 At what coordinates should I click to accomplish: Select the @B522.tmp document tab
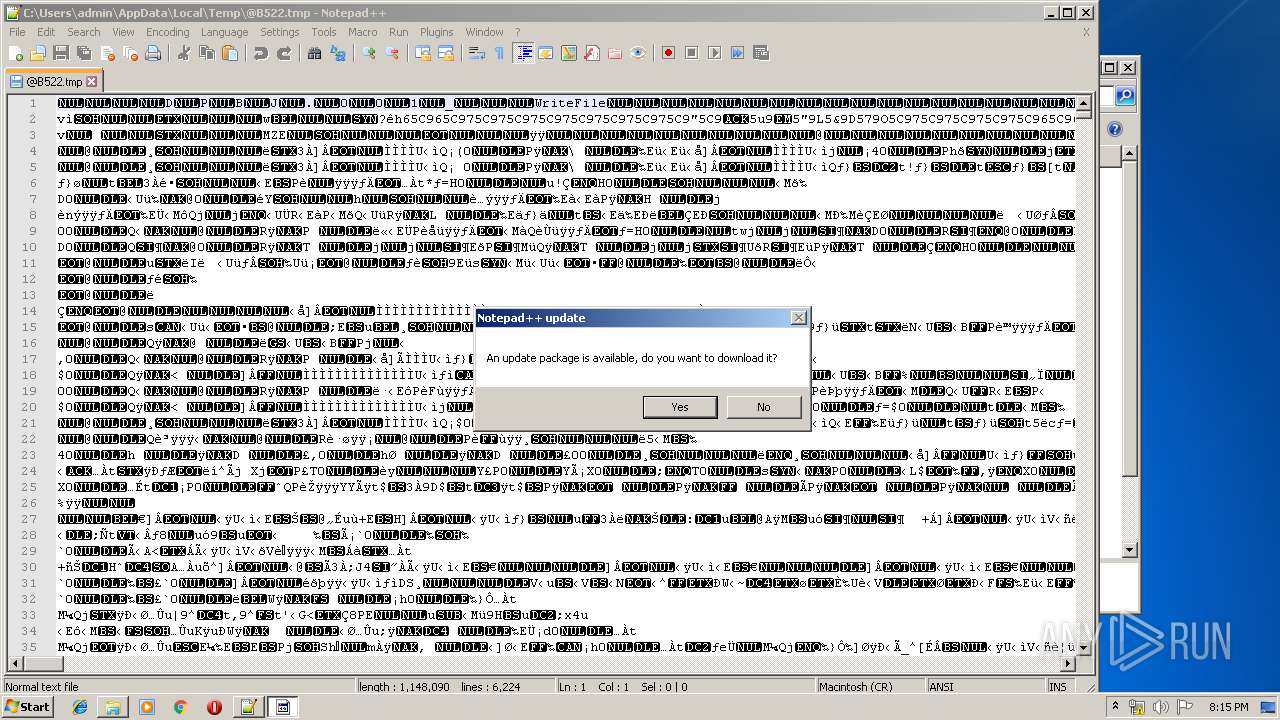coord(53,81)
